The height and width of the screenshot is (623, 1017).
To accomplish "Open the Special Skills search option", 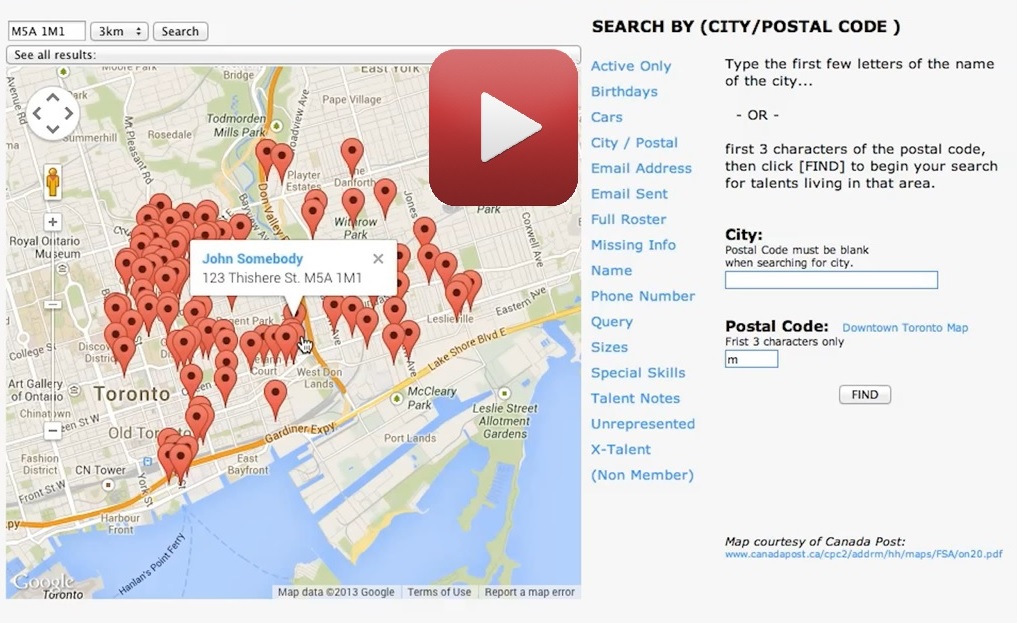I will pos(638,373).
